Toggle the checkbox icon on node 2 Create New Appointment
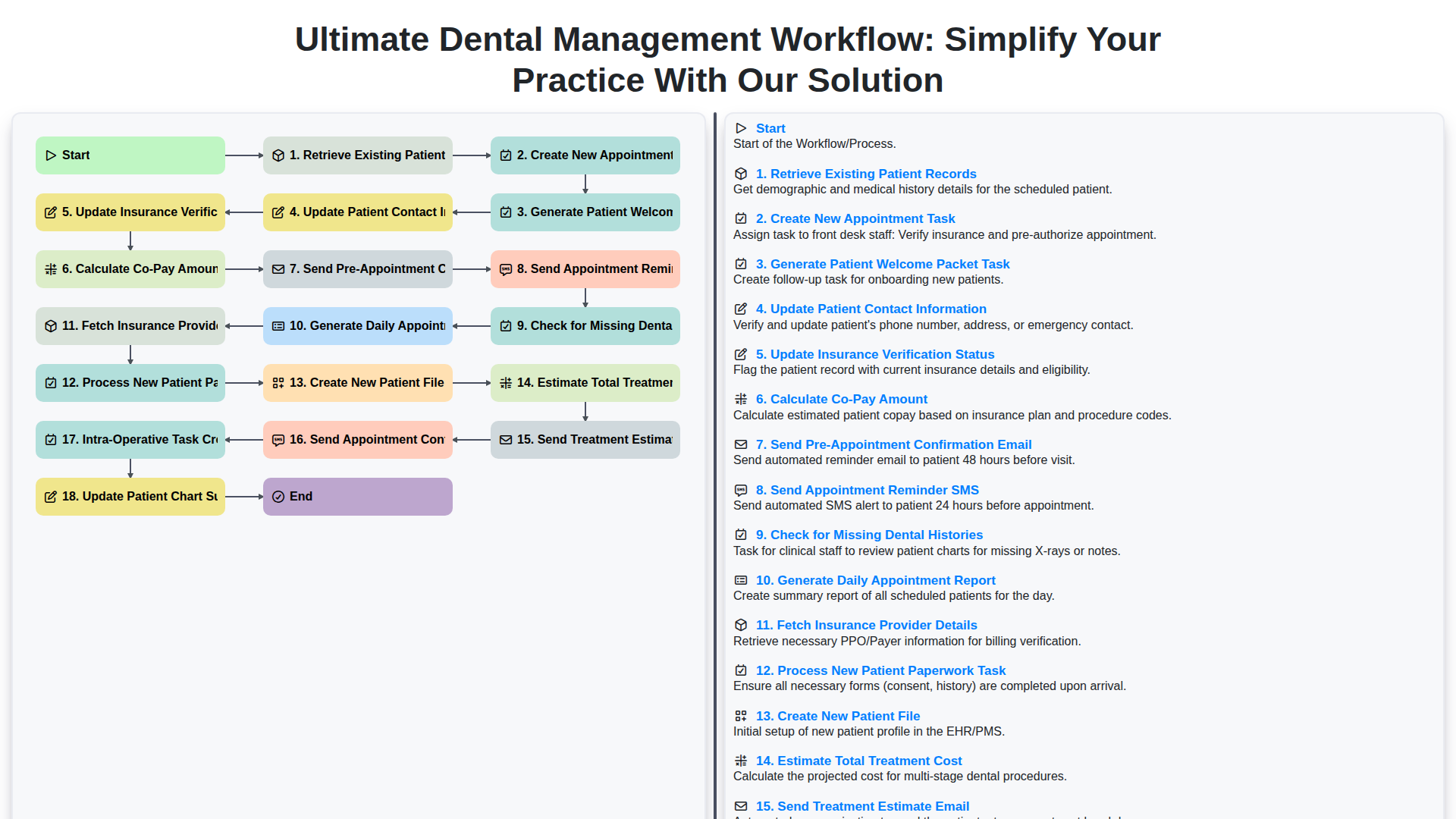This screenshot has width=1456, height=819. pyautogui.click(x=506, y=155)
